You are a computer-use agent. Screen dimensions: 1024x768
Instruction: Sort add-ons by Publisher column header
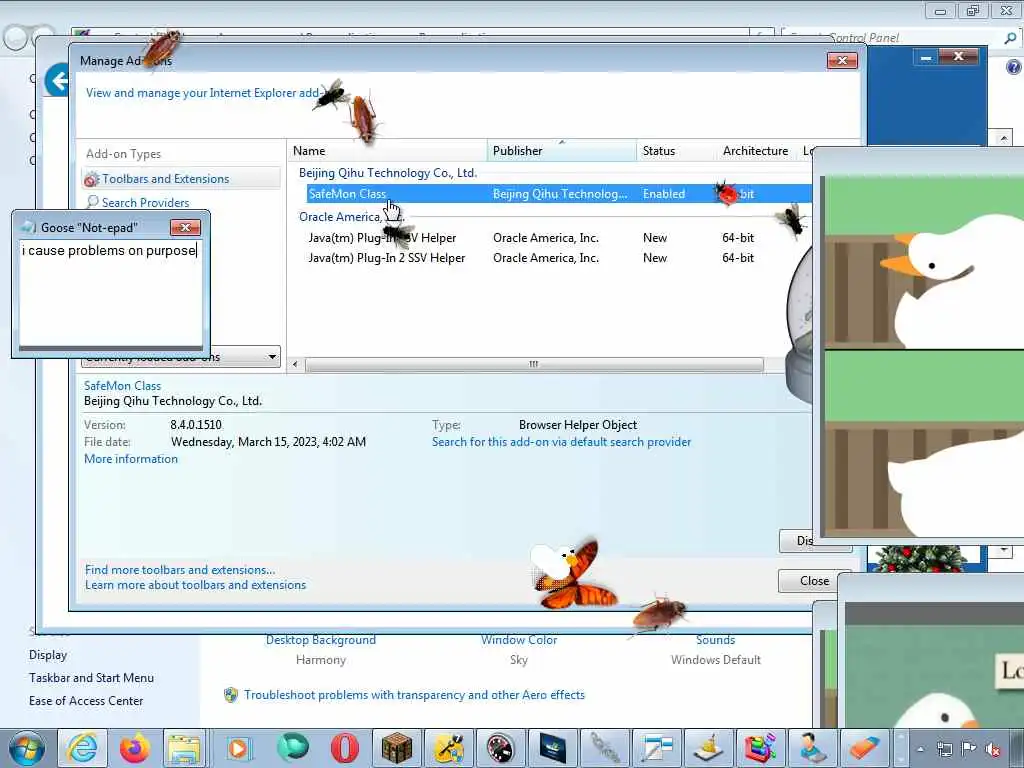pyautogui.click(x=562, y=151)
